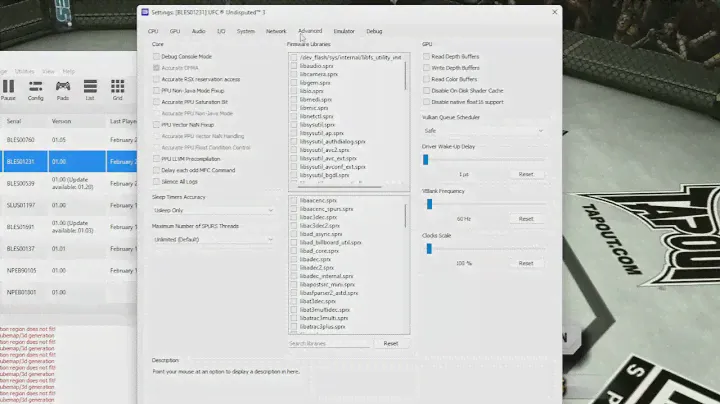720x404 pixels.
Task: Open the Emulator settings tab
Action: point(343,31)
